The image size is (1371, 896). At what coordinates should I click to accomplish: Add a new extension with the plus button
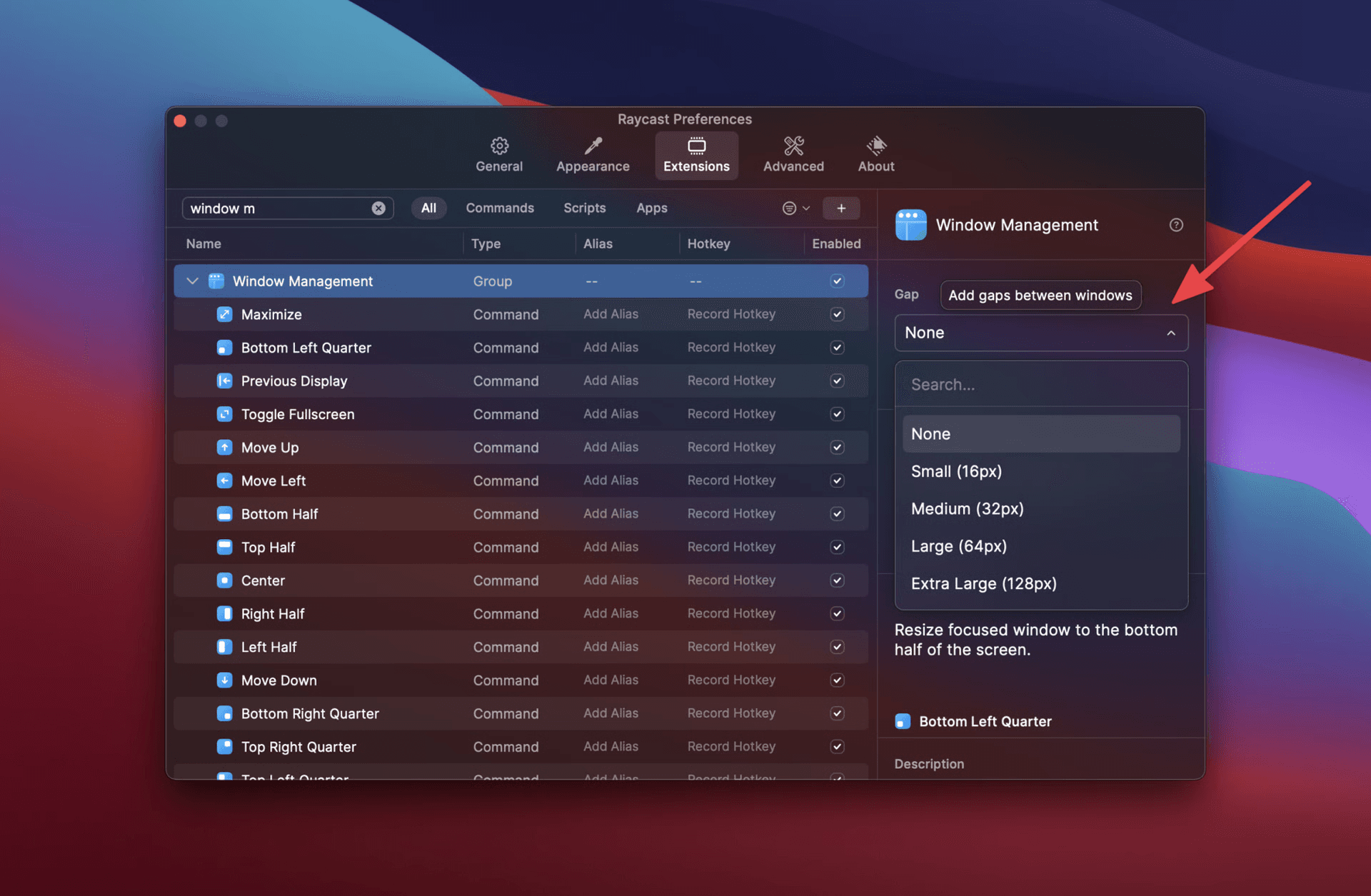(841, 208)
